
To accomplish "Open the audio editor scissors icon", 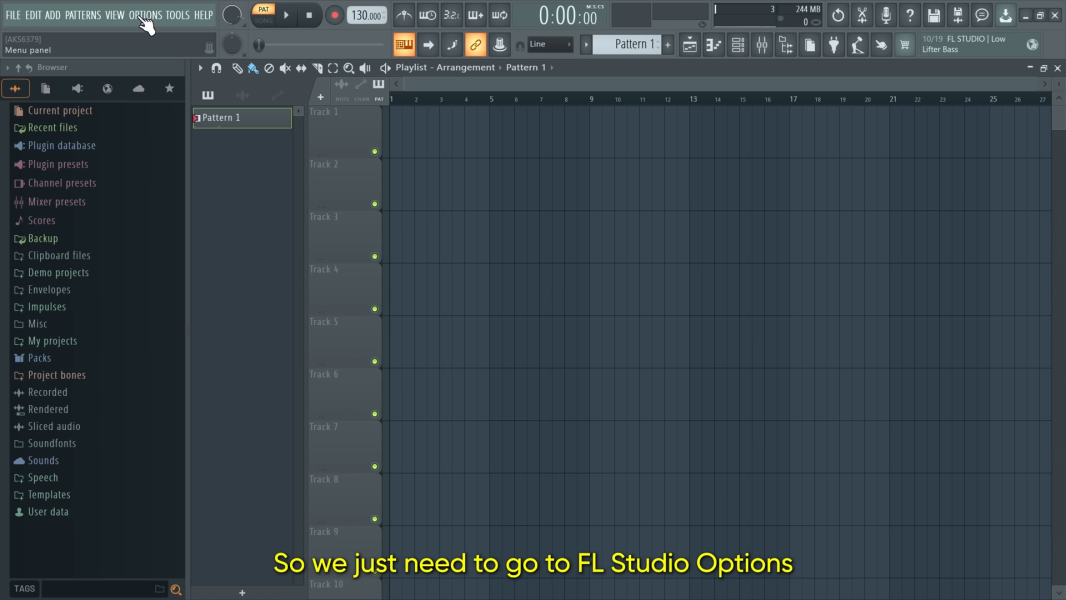I will click(862, 15).
